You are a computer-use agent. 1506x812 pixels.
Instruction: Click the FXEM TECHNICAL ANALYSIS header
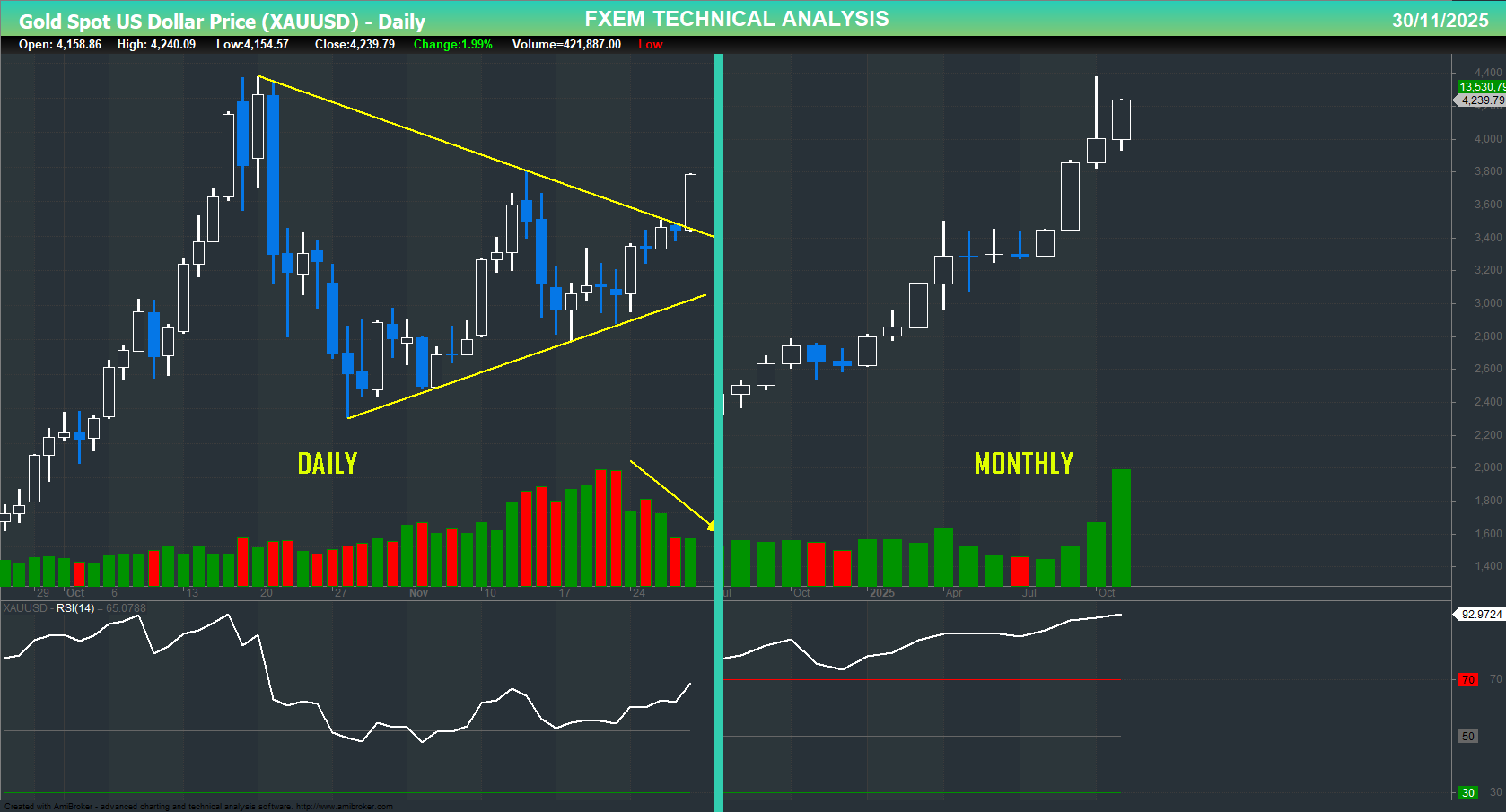(x=736, y=18)
